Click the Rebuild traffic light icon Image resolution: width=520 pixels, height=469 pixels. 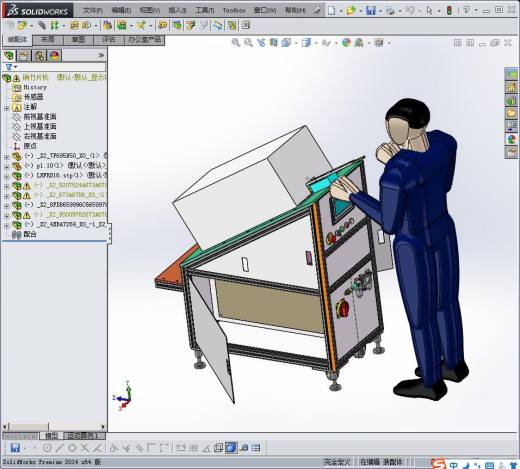coord(449,11)
